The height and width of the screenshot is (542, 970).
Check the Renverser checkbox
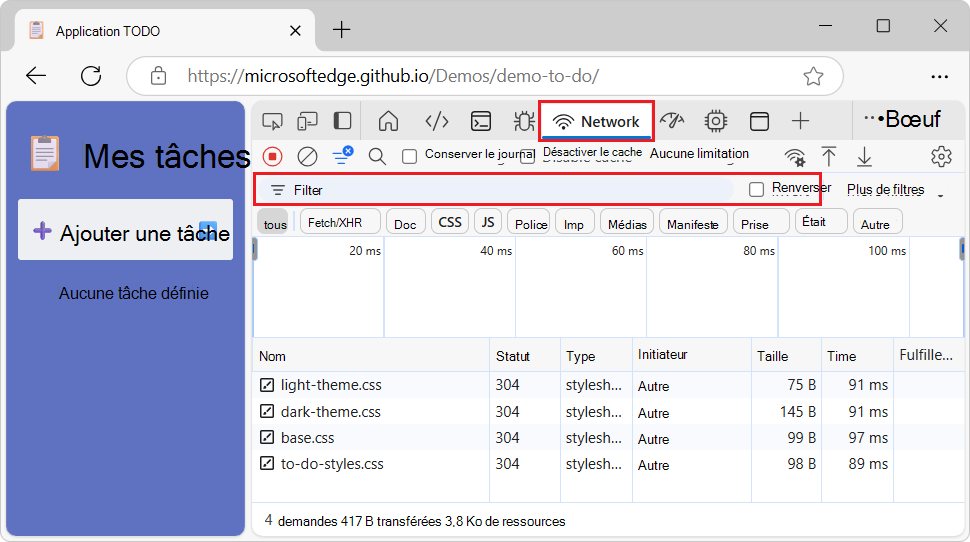click(x=757, y=189)
